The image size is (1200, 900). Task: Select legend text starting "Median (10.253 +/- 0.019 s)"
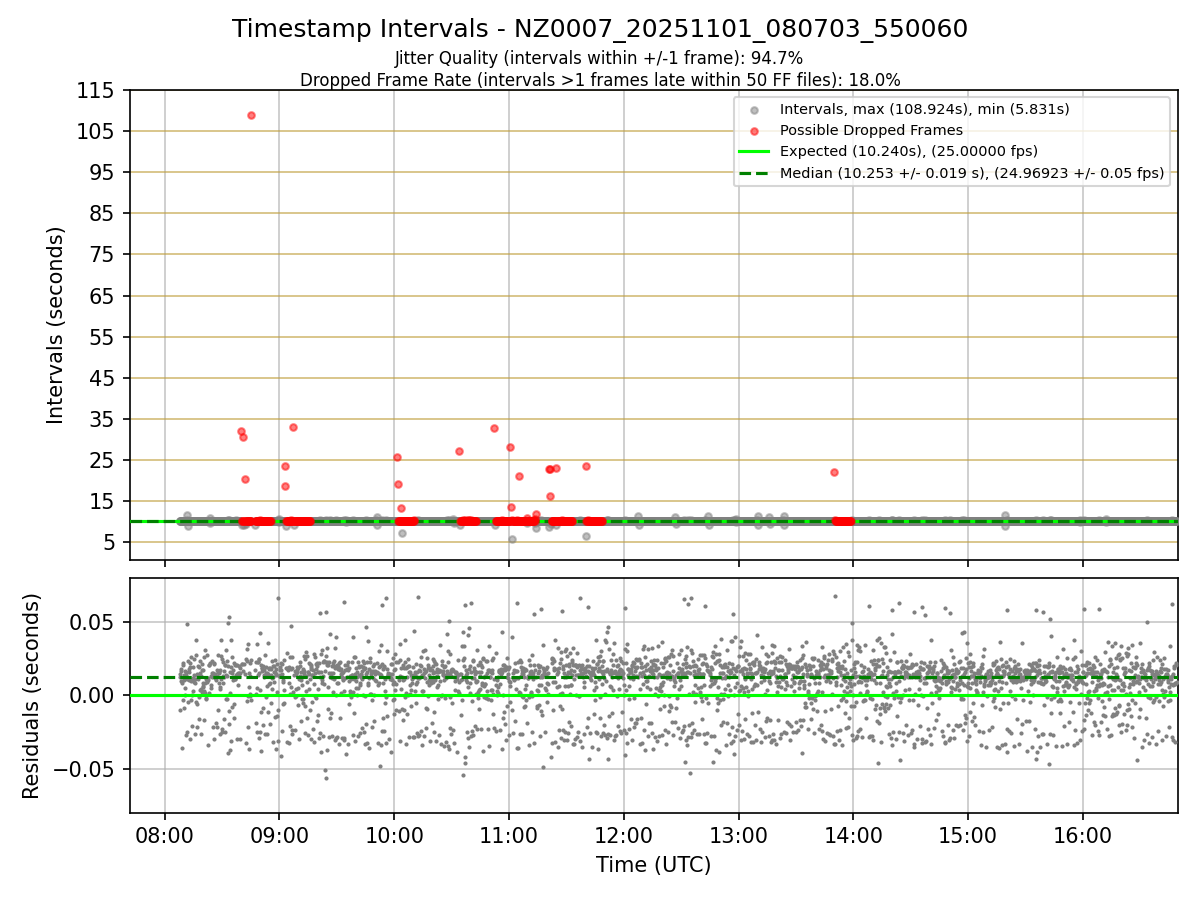pyautogui.click(x=972, y=173)
